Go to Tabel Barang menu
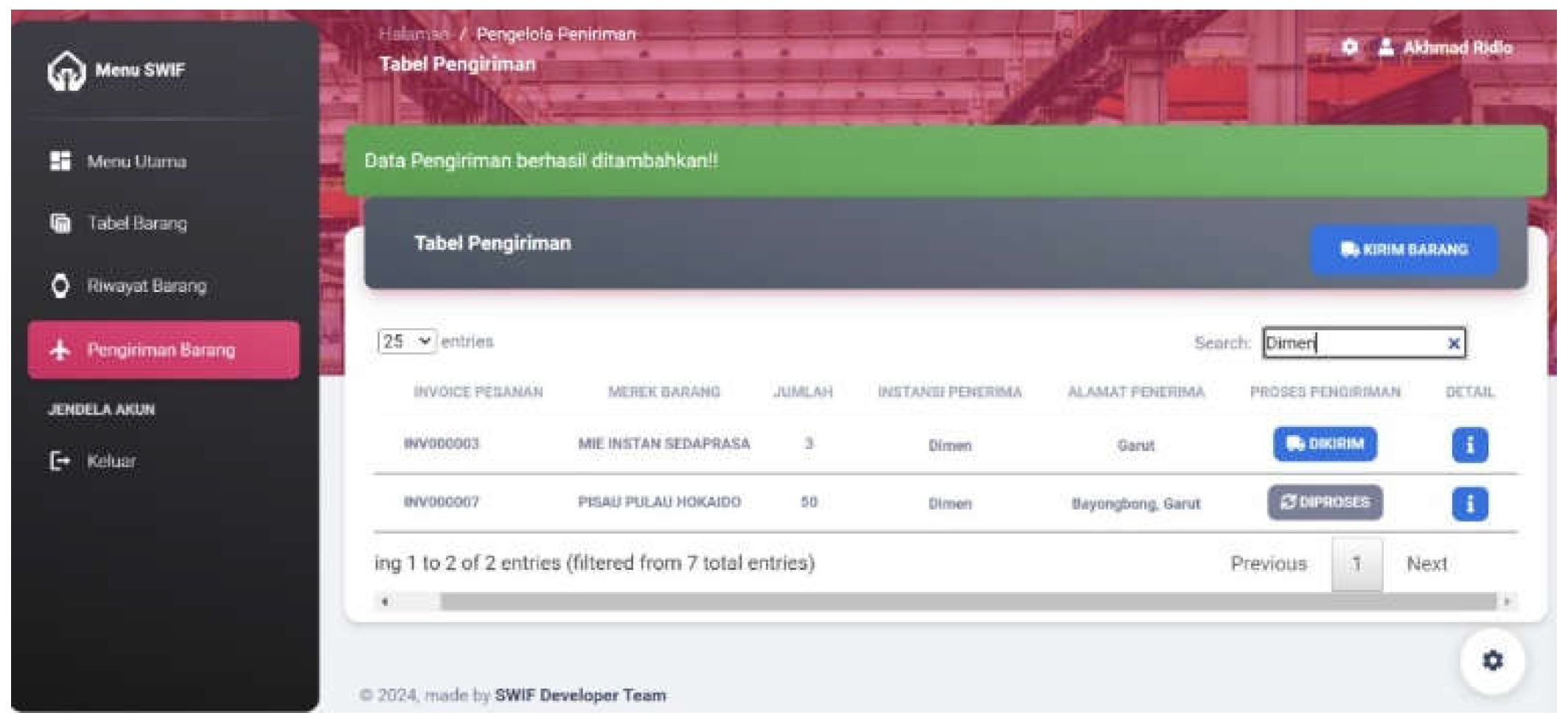Image resolution: width=1568 pixels, height=724 pixels. pyautogui.click(x=136, y=223)
